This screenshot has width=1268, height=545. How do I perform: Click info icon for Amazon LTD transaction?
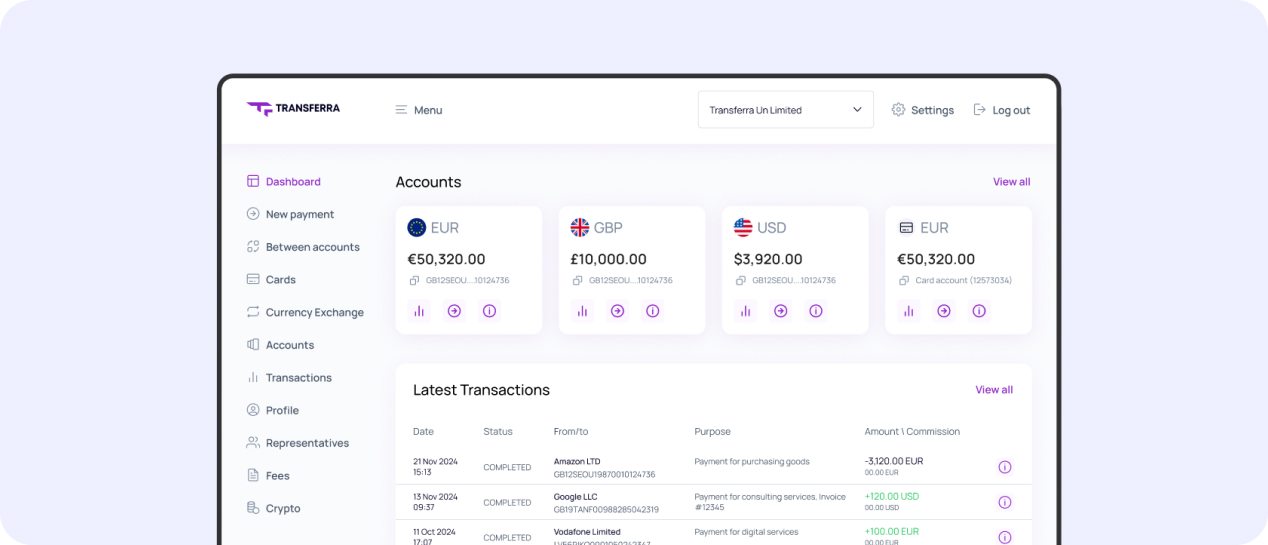pyautogui.click(x=1005, y=467)
